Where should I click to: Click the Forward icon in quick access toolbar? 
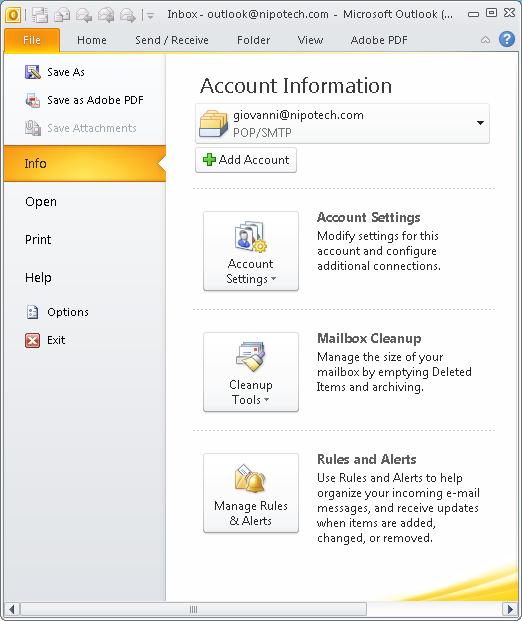click(128, 15)
